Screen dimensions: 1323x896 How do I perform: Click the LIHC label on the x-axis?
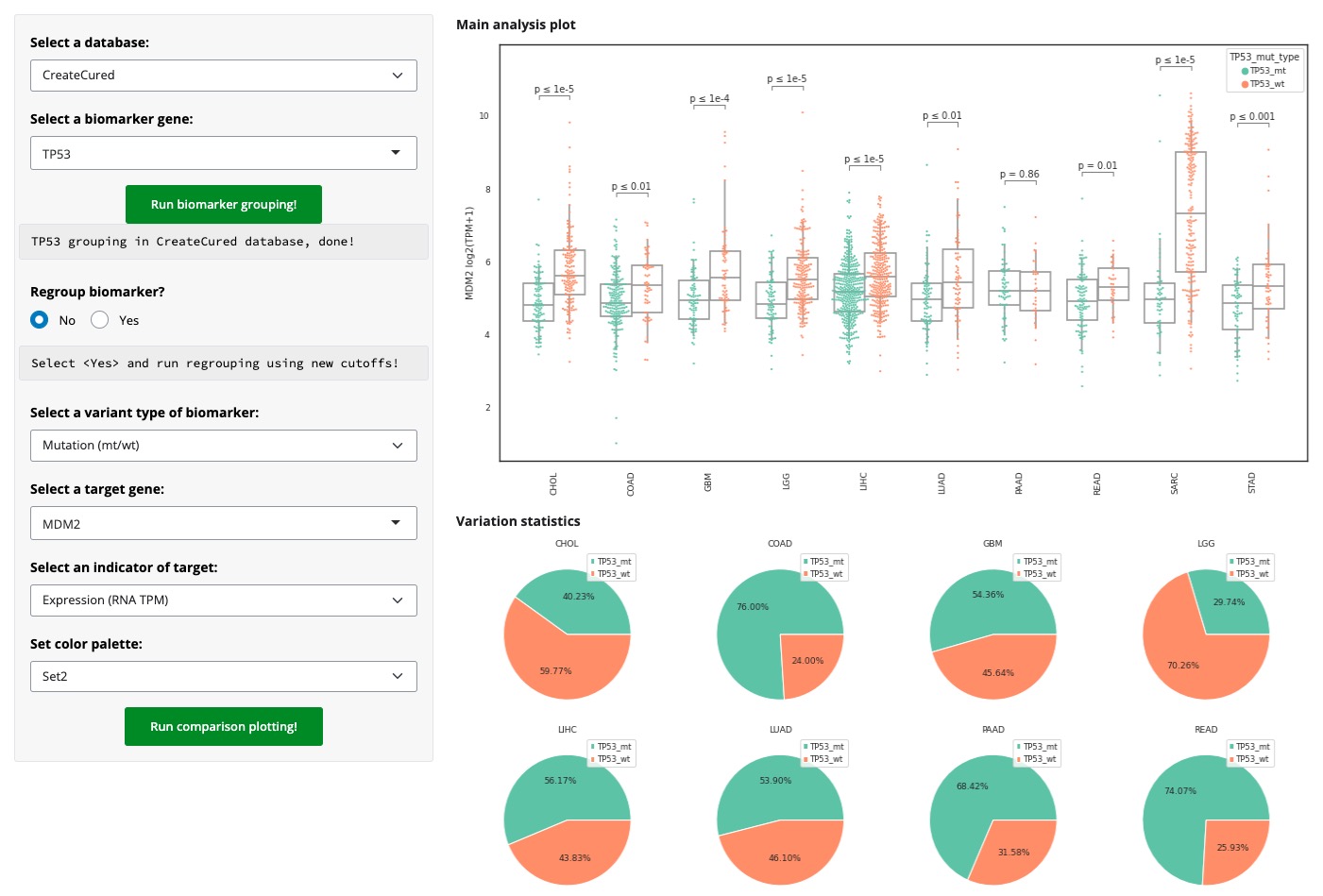coord(863,482)
